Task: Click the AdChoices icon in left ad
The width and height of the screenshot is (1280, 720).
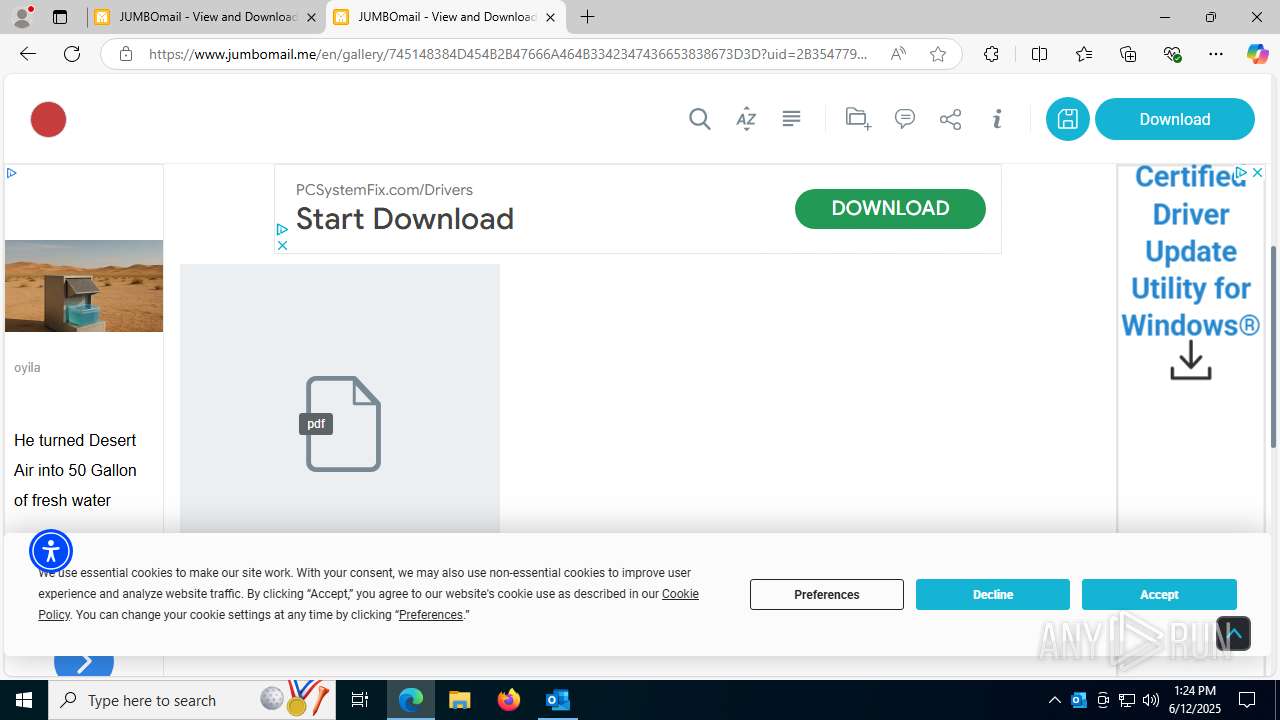Action: click(11, 173)
